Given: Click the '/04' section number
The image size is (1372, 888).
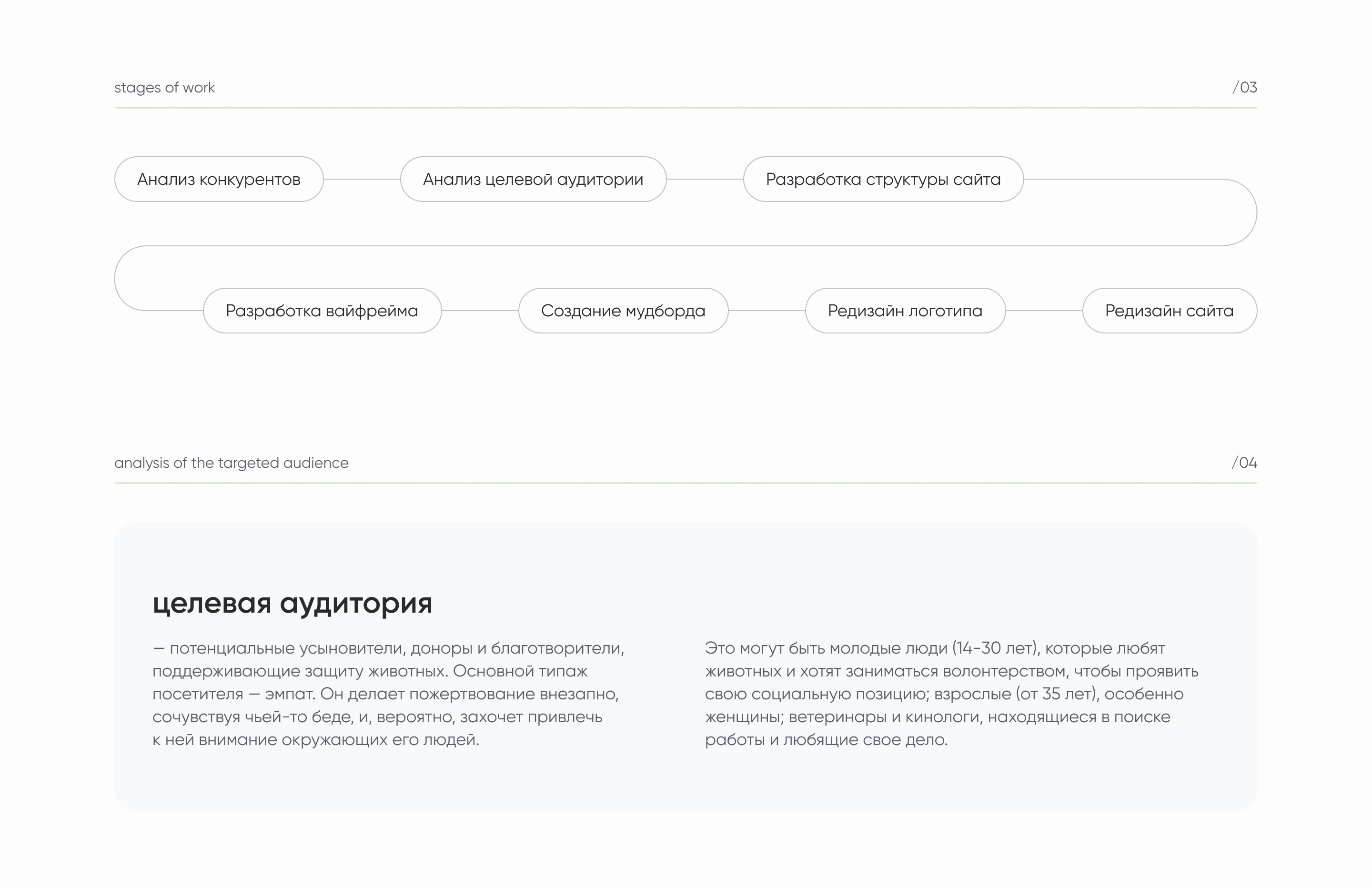Looking at the screenshot, I should (x=1244, y=463).
